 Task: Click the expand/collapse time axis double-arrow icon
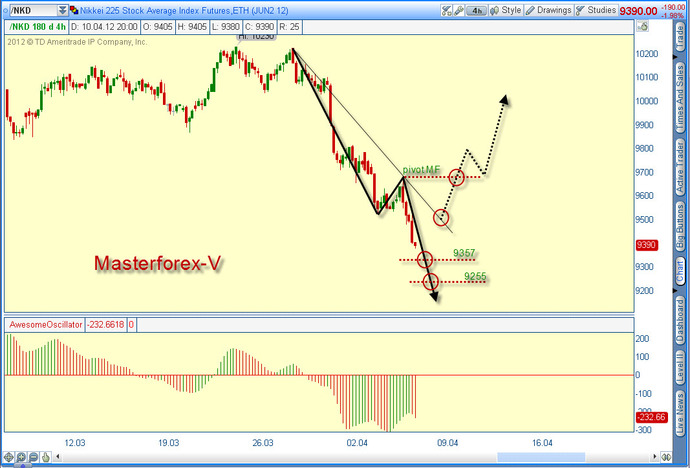click(x=666, y=457)
